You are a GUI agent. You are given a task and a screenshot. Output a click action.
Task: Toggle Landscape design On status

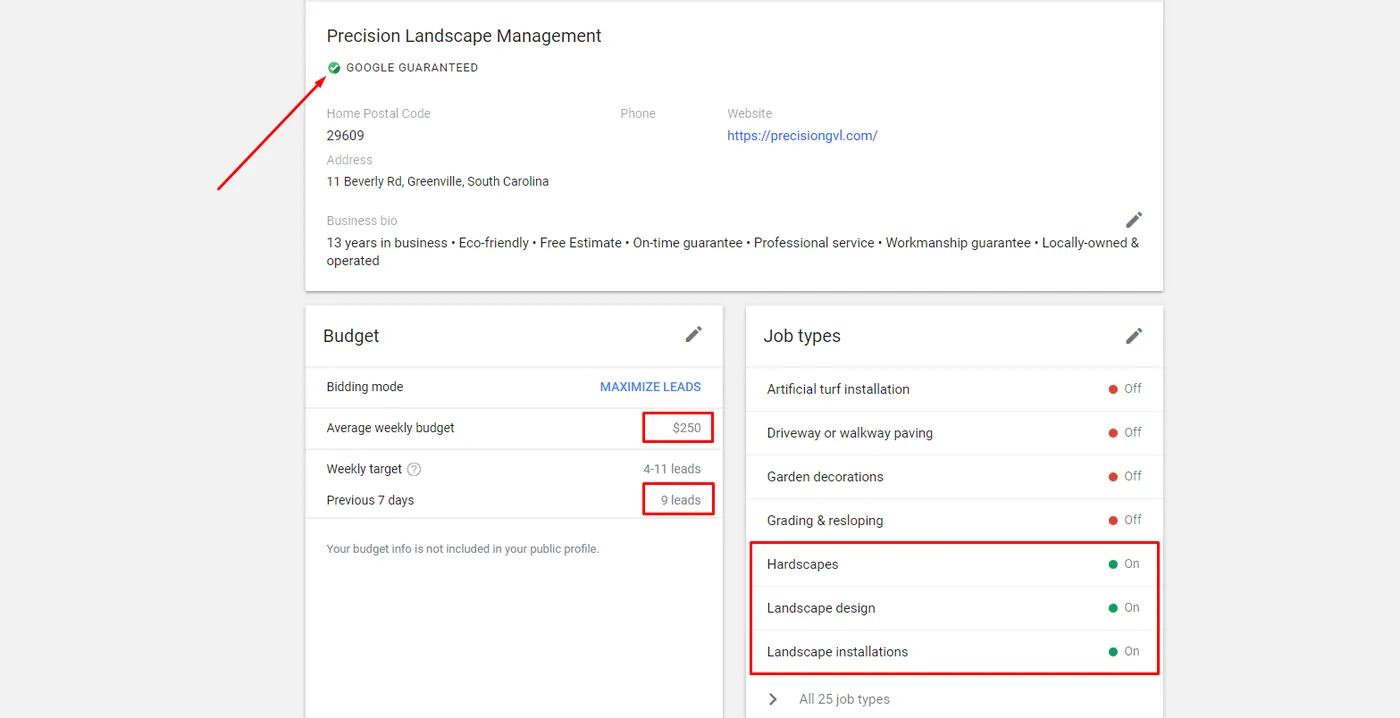click(x=1124, y=608)
